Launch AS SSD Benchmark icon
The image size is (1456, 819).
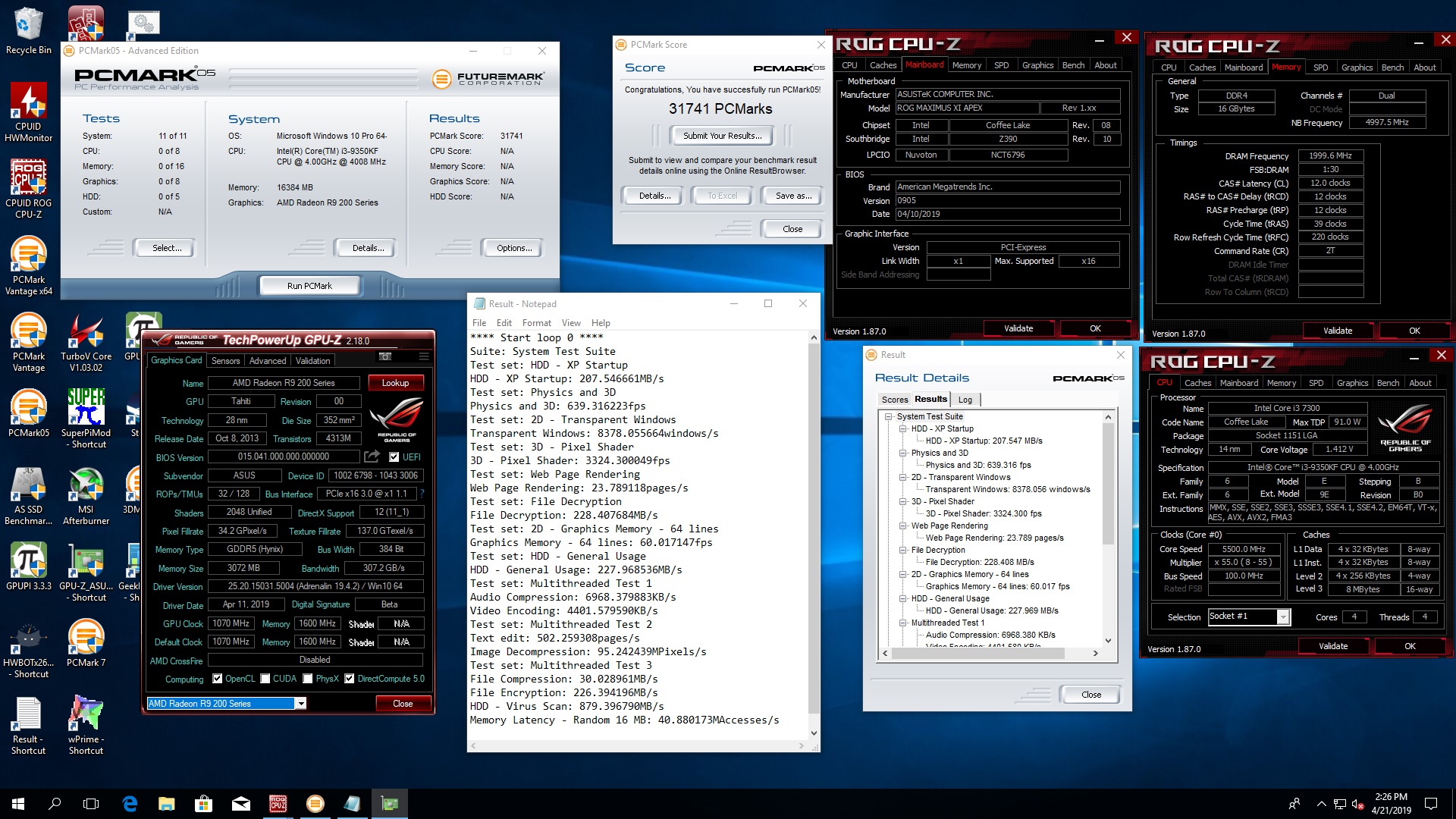pos(28,495)
